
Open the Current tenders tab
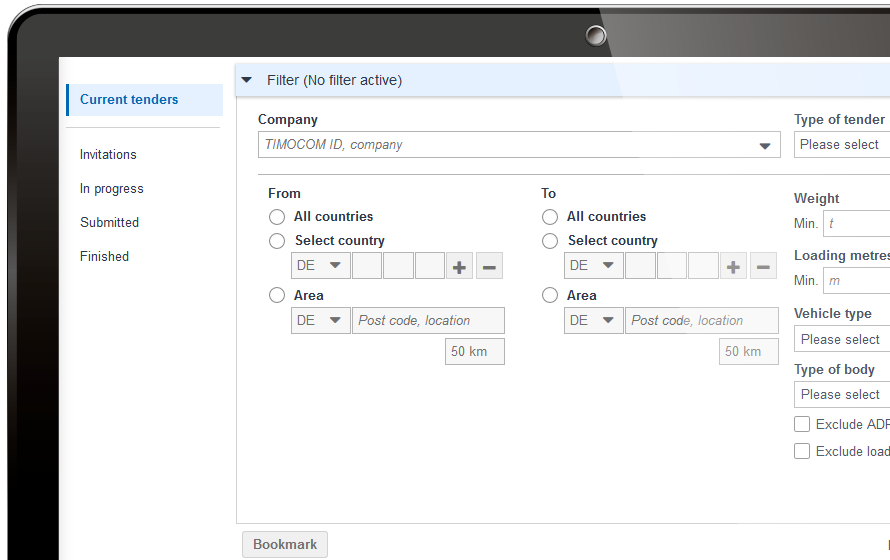coord(129,100)
